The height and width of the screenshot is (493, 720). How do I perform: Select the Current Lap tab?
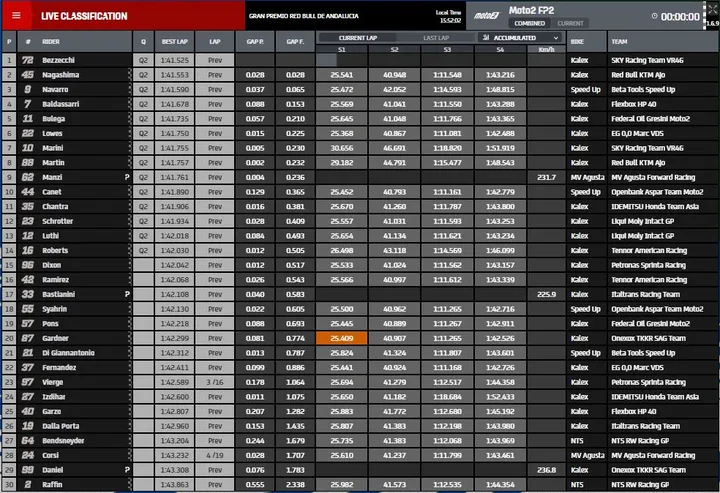point(357,38)
